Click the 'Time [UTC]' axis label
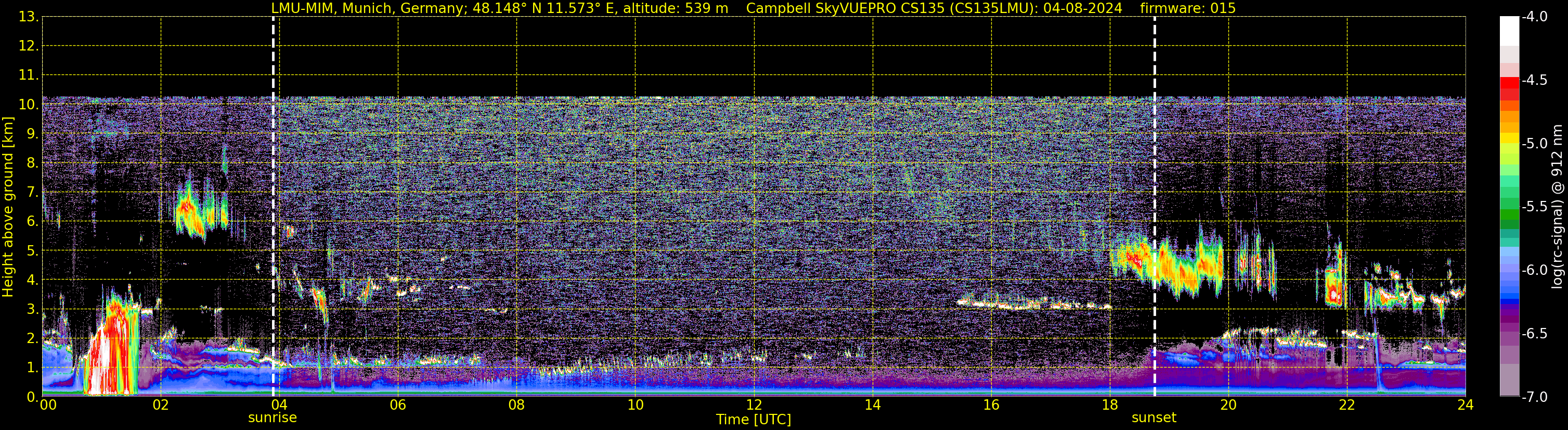This screenshot has width=1568, height=430. click(x=754, y=419)
